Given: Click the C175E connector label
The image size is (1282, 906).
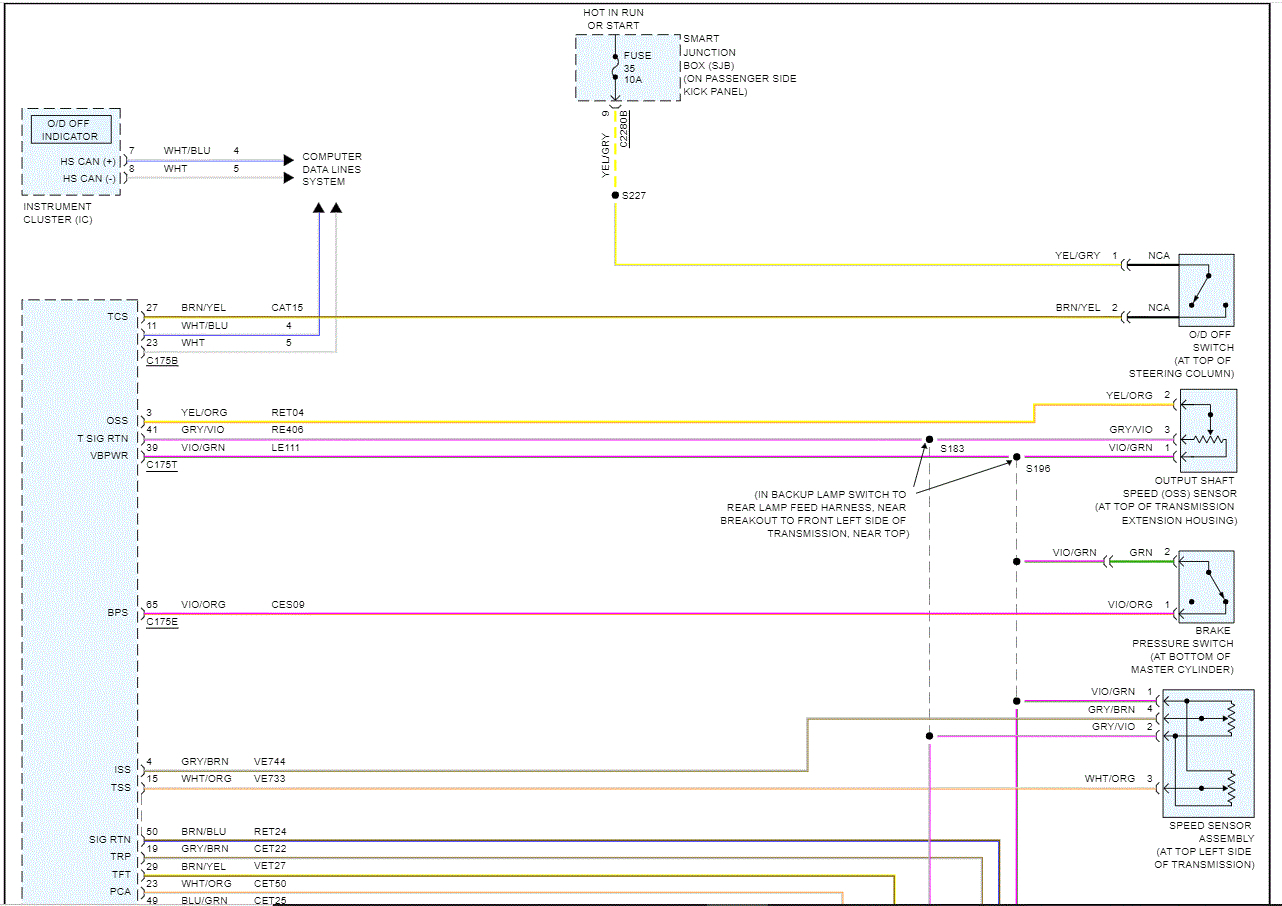Looking at the screenshot, I should coord(162,622).
